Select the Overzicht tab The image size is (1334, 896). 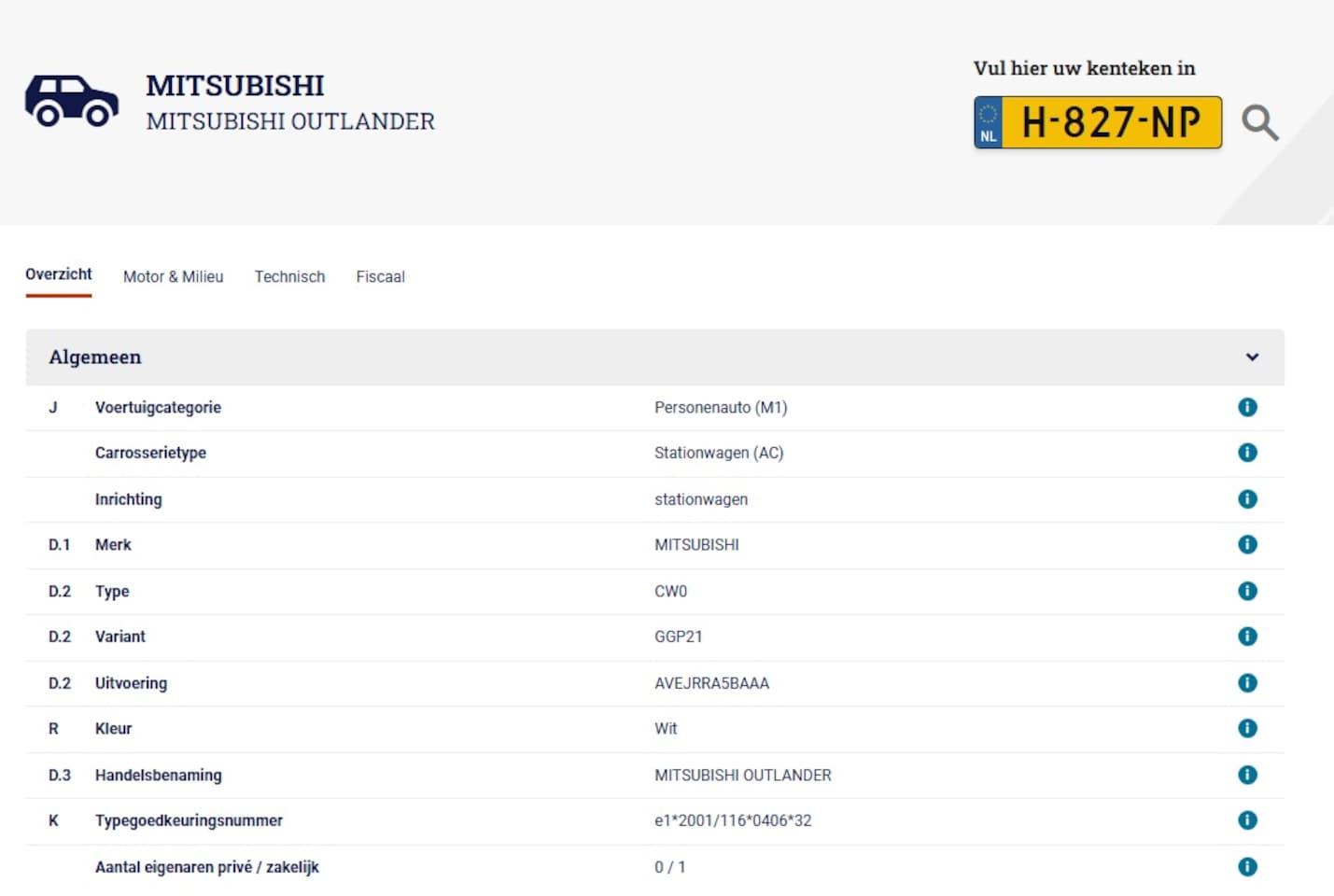click(x=59, y=274)
